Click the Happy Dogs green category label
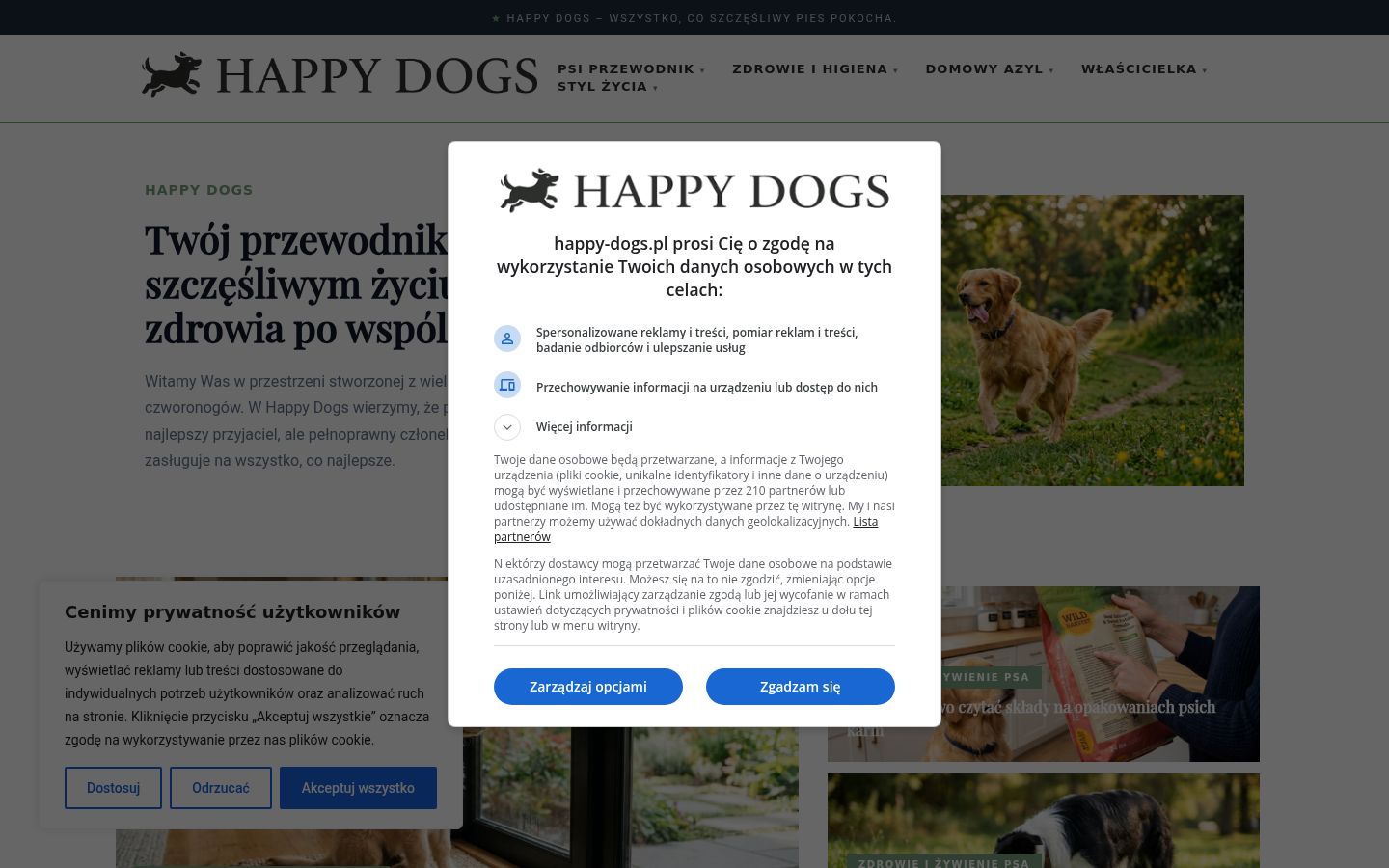 [199, 190]
